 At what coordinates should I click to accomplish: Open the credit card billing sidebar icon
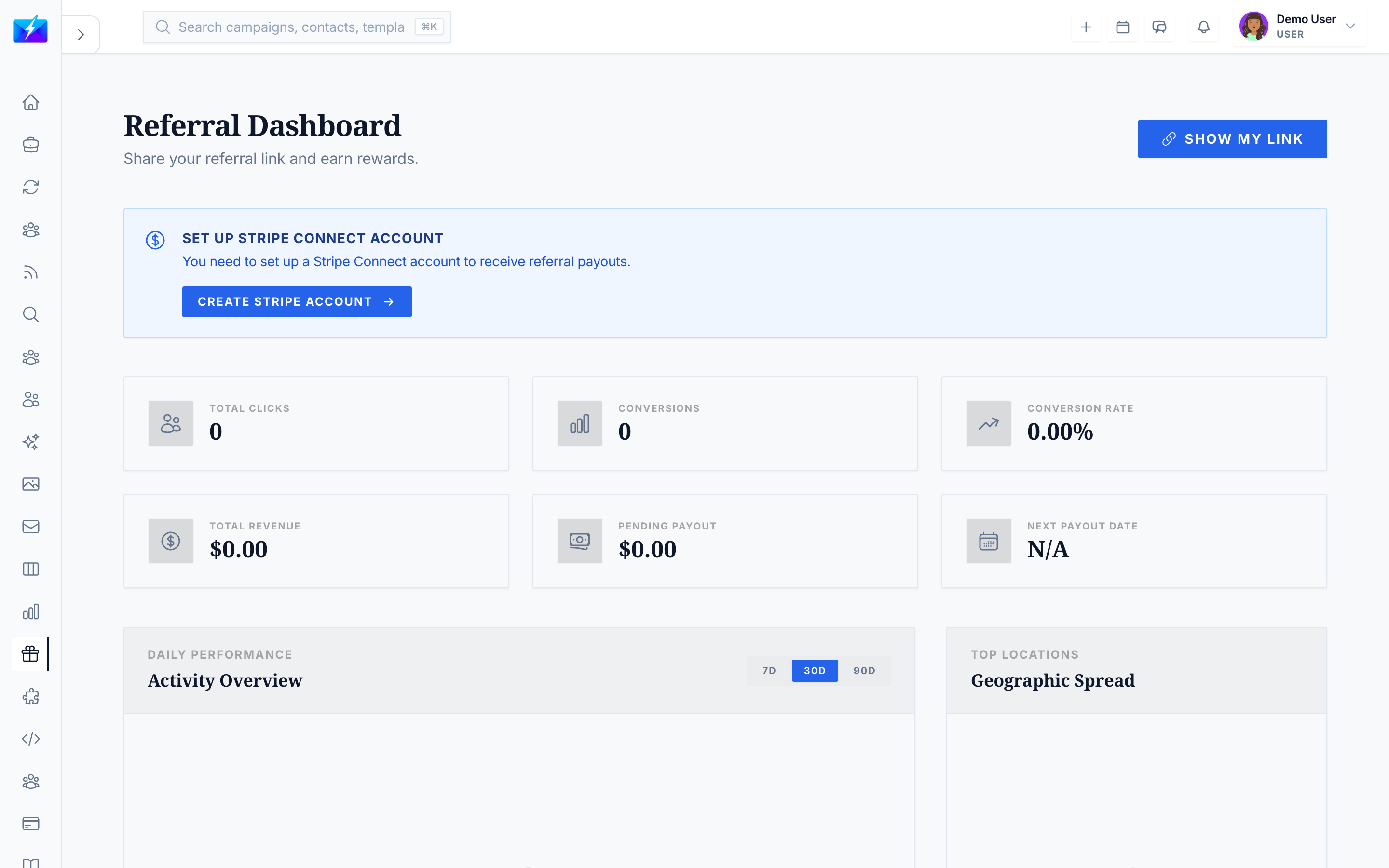pyautogui.click(x=30, y=824)
